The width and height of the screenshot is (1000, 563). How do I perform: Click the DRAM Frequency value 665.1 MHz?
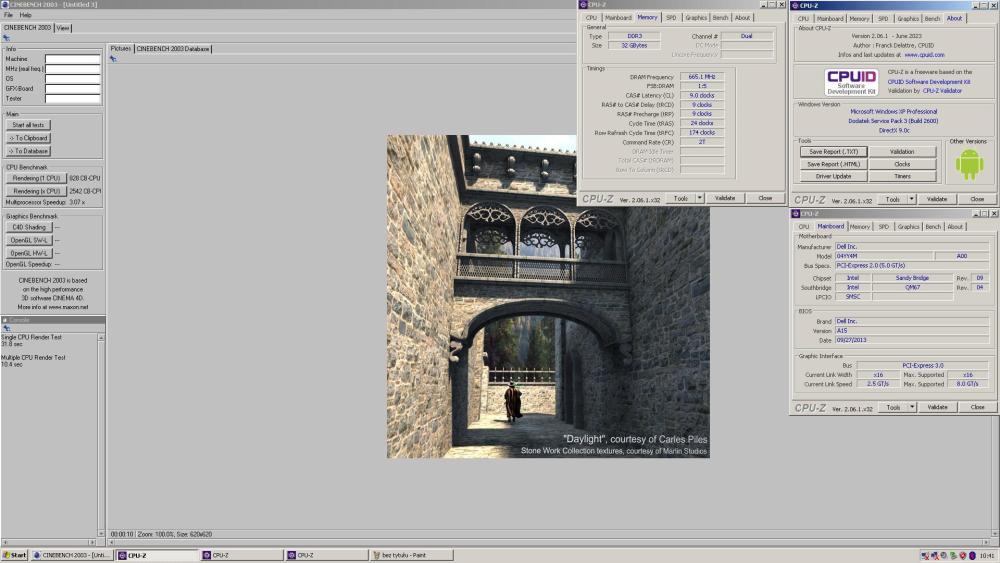702,77
